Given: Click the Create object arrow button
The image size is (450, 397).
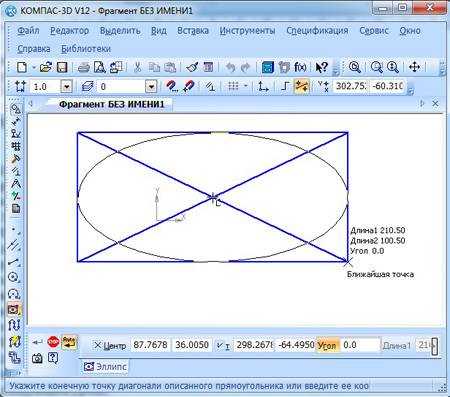Looking at the screenshot, I should pyautogui.click(x=38, y=342).
